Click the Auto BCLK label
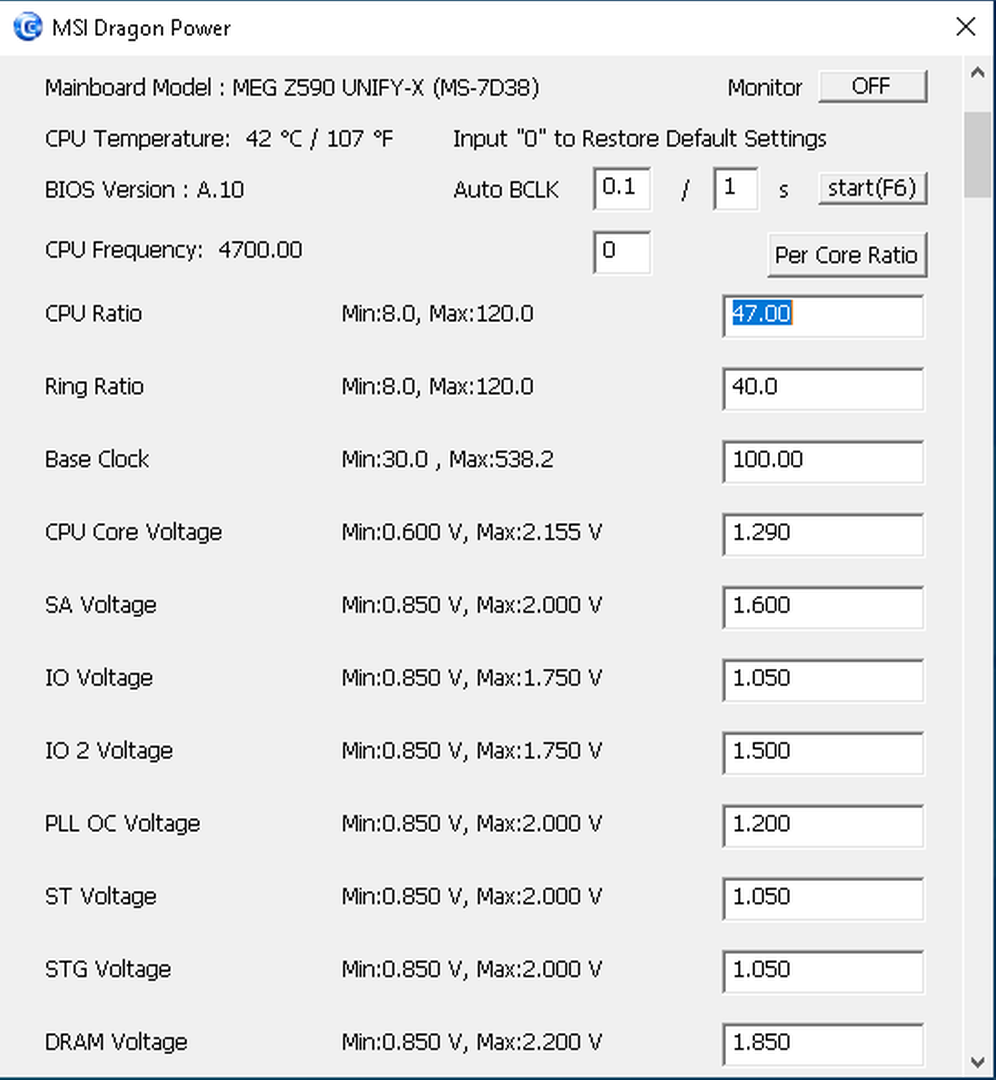Image resolution: width=996 pixels, height=1080 pixels. (x=506, y=189)
